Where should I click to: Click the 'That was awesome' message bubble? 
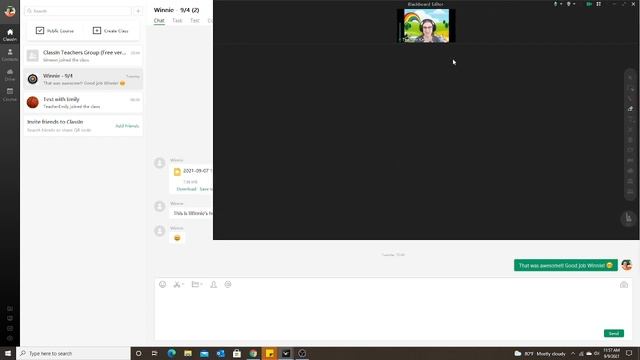(565, 265)
